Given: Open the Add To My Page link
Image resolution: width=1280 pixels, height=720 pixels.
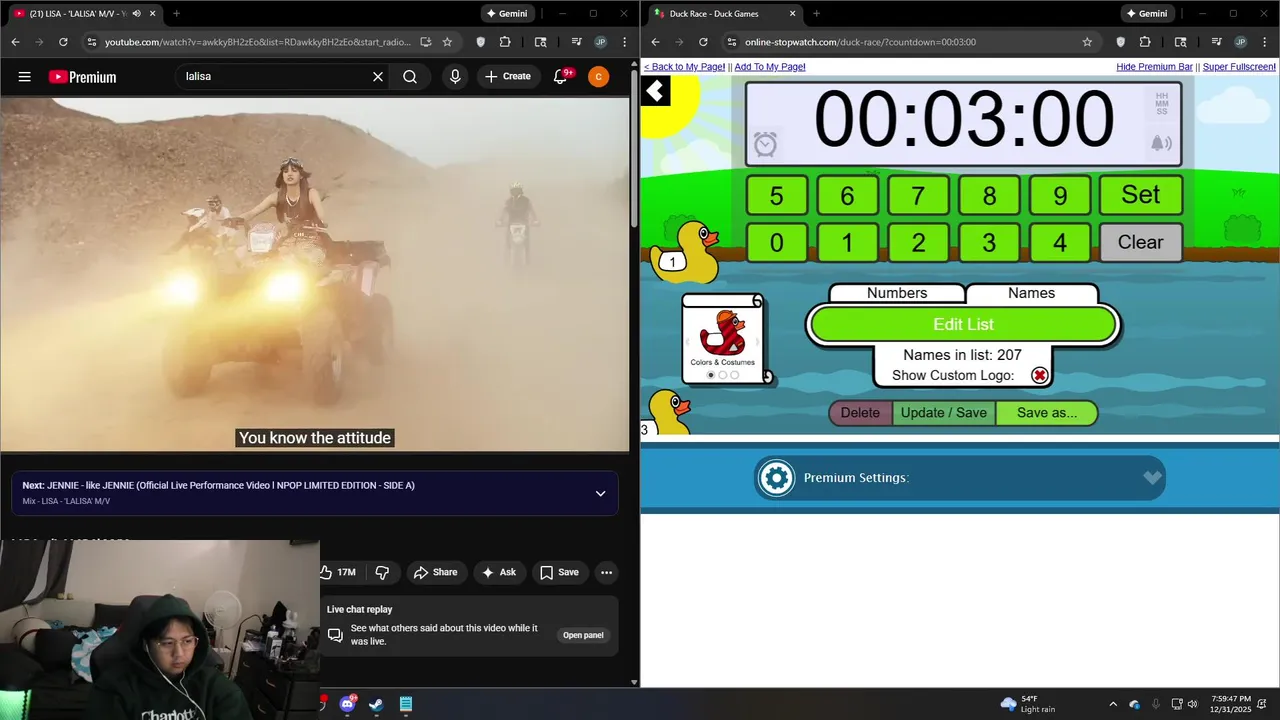Looking at the screenshot, I should (770, 67).
